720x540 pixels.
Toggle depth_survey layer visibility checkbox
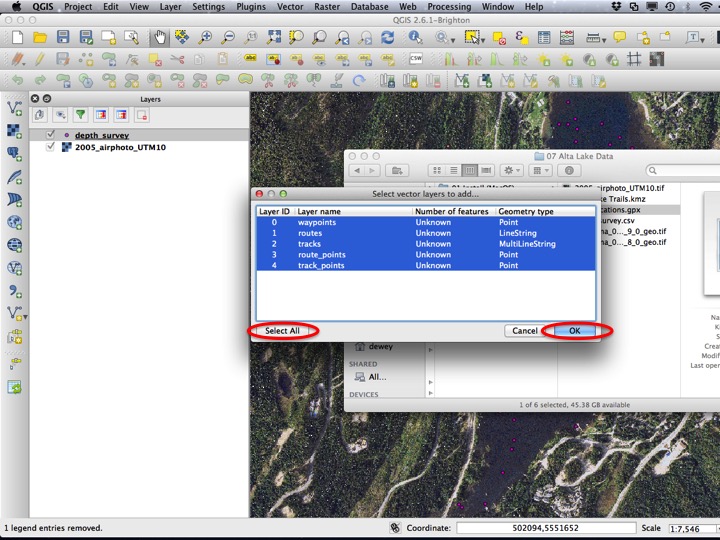[x=50, y=135]
